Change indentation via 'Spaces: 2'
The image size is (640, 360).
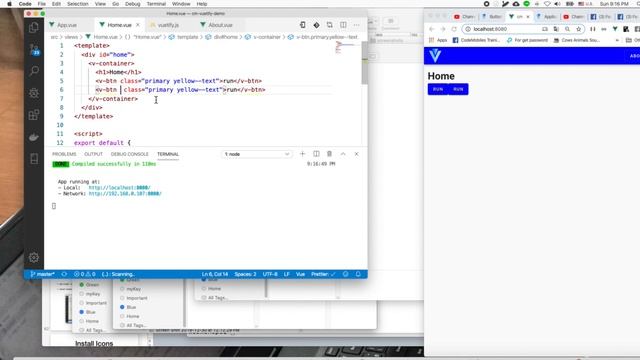(x=245, y=274)
